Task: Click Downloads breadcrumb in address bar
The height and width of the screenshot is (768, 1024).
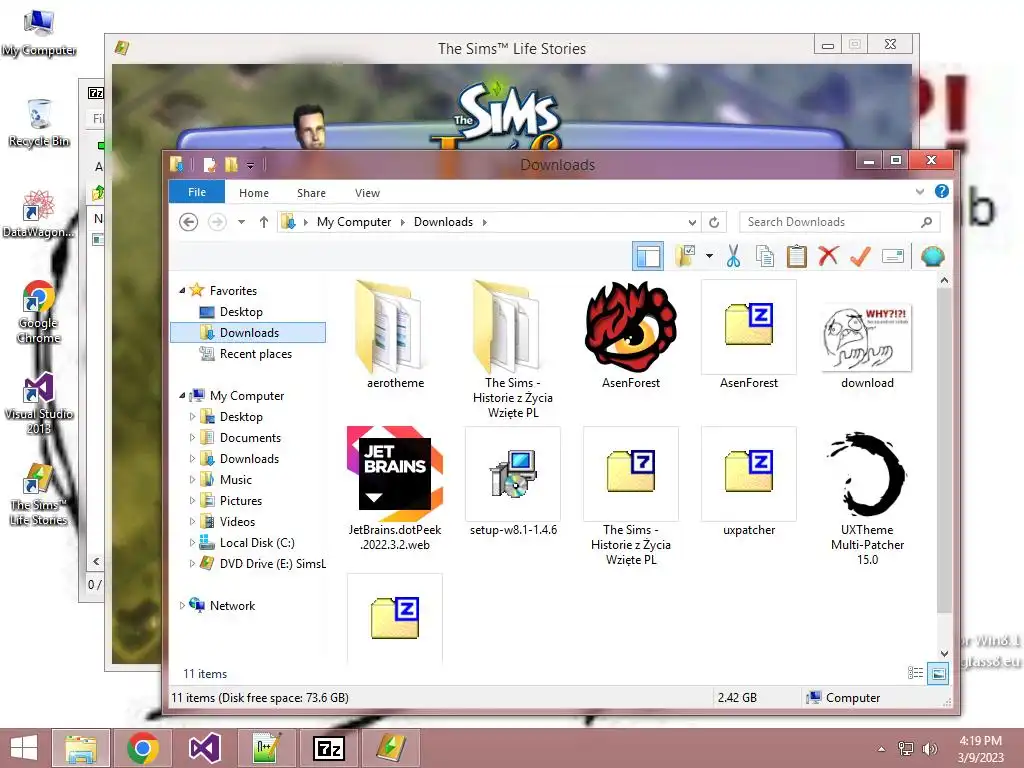Action: click(x=443, y=222)
